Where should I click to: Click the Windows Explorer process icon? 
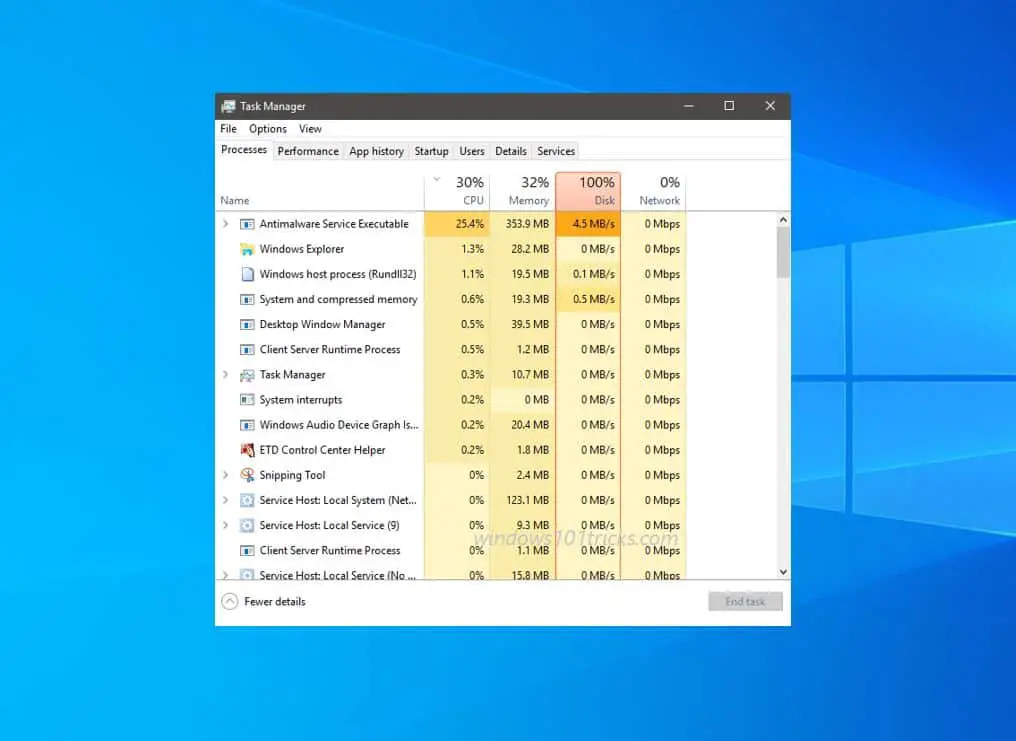(x=246, y=249)
